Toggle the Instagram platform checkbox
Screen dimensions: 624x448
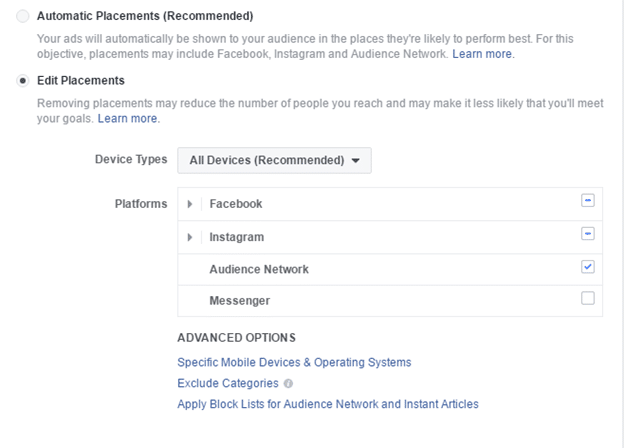[x=587, y=234]
